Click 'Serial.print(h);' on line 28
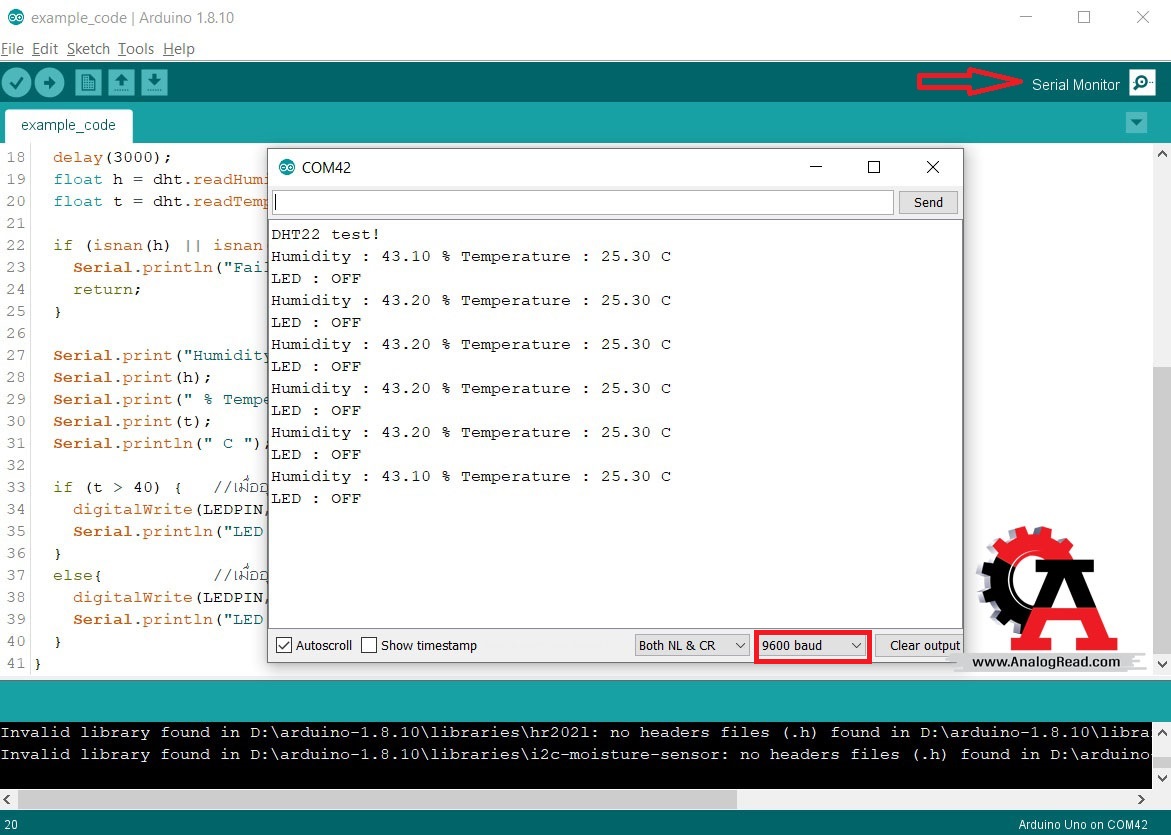 132,378
